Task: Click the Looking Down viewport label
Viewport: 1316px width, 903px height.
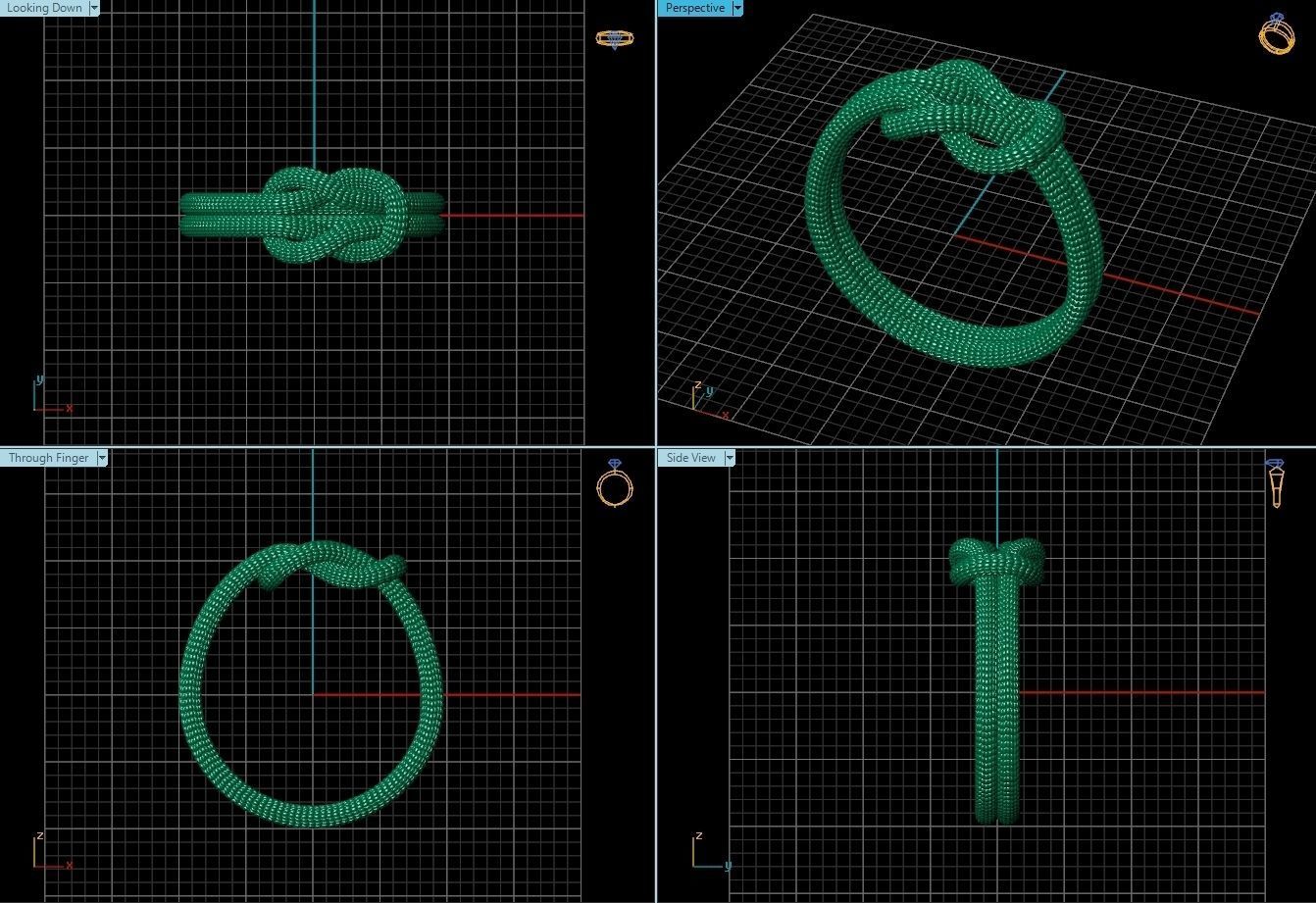Action: (44, 8)
